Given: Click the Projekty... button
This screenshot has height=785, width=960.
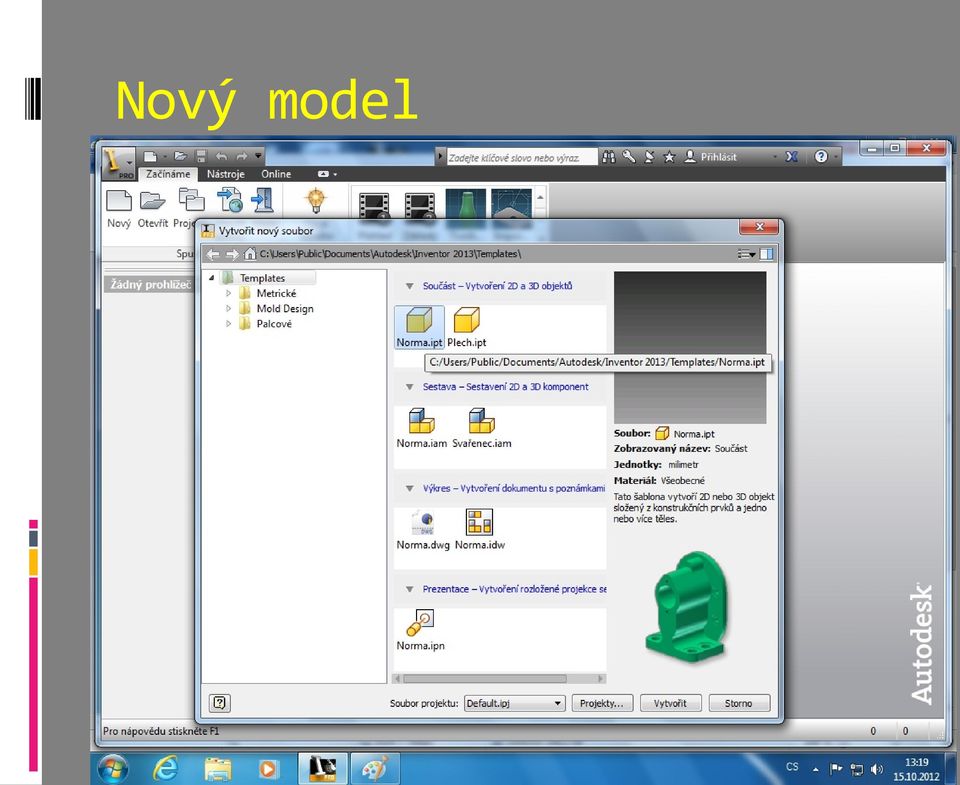Looking at the screenshot, I should pyautogui.click(x=602, y=703).
